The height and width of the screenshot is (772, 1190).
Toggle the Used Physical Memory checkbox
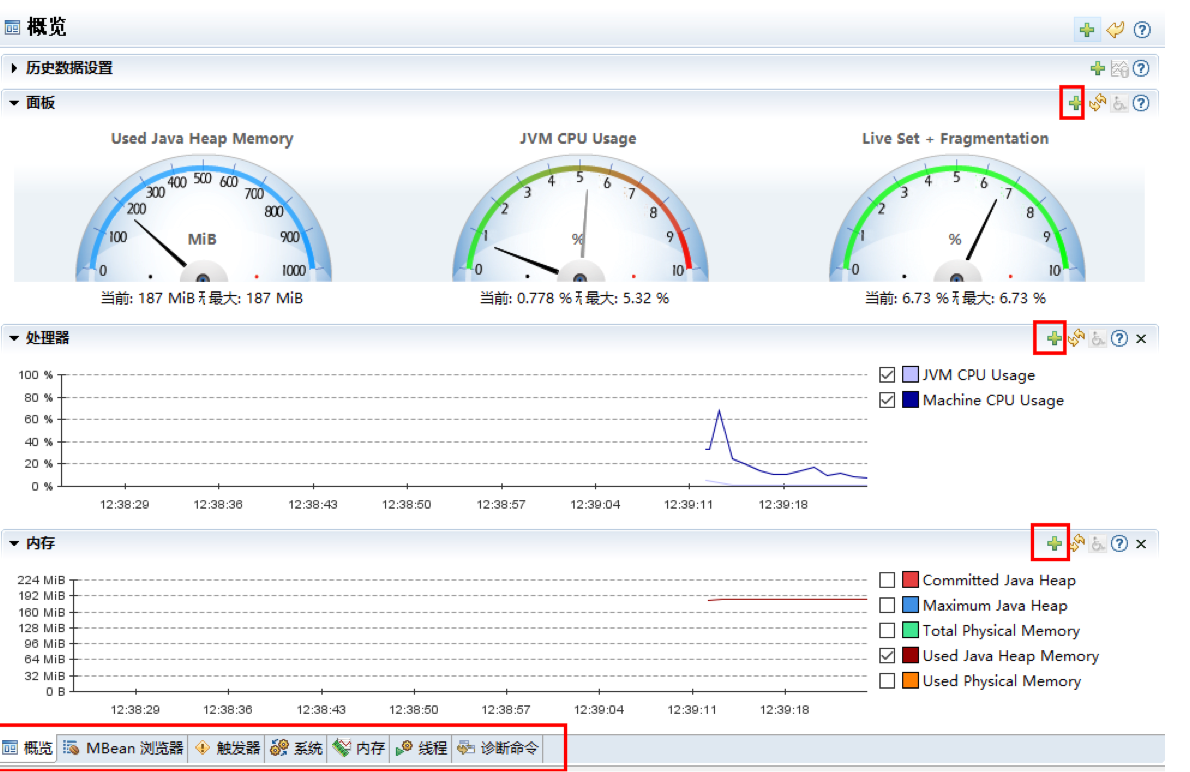coord(886,681)
